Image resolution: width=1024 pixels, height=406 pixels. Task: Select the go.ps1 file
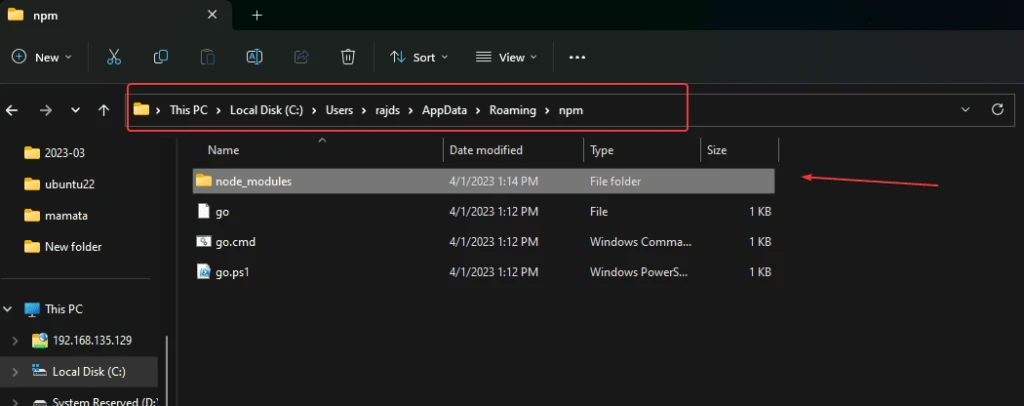484,272
